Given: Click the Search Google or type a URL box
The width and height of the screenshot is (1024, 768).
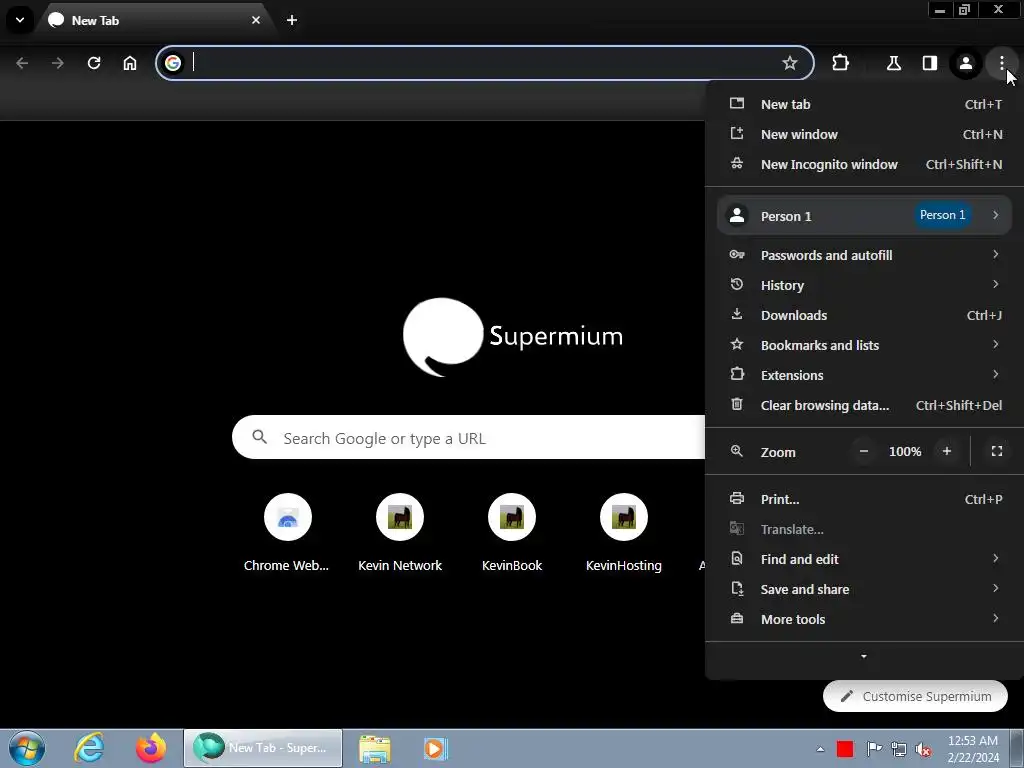Looking at the screenshot, I should [469, 438].
